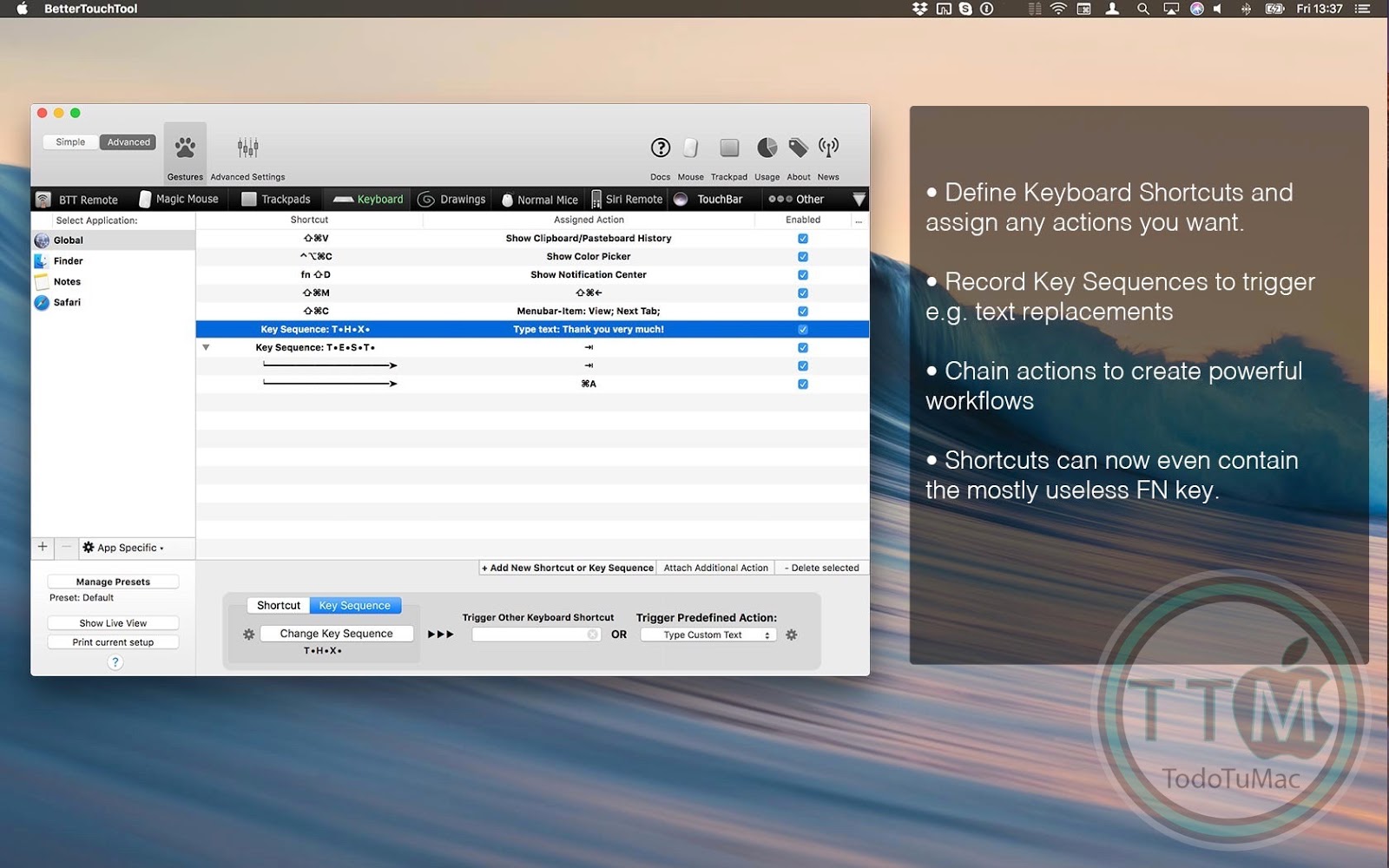1389x868 pixels.
Task: Open the App Specific gear menu
Action: point(123,548)
